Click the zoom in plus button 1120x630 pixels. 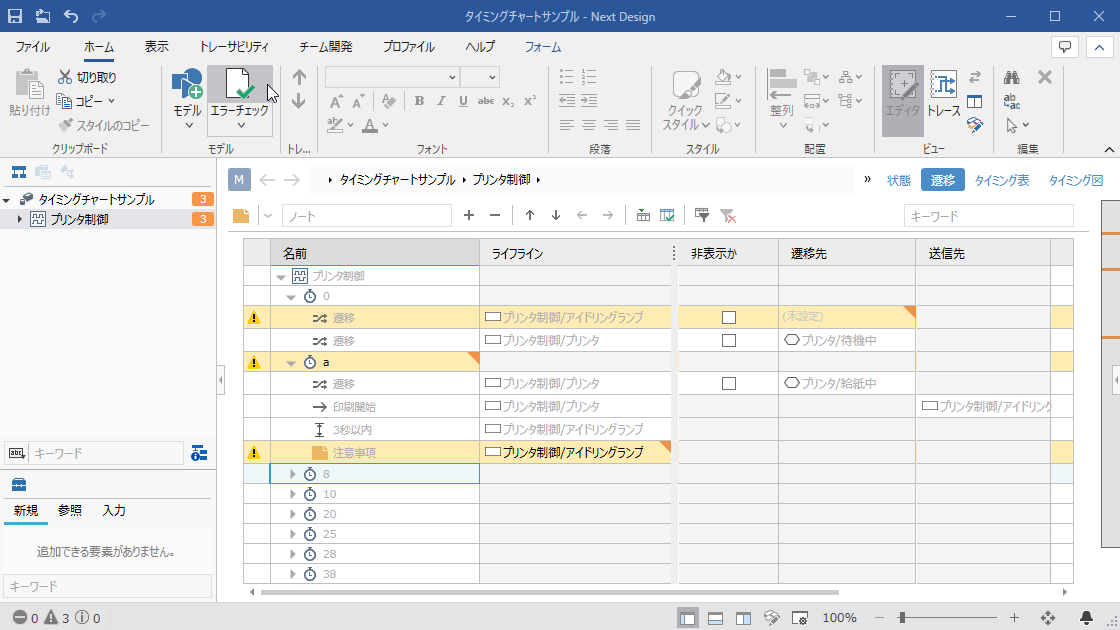[1014, 618]
